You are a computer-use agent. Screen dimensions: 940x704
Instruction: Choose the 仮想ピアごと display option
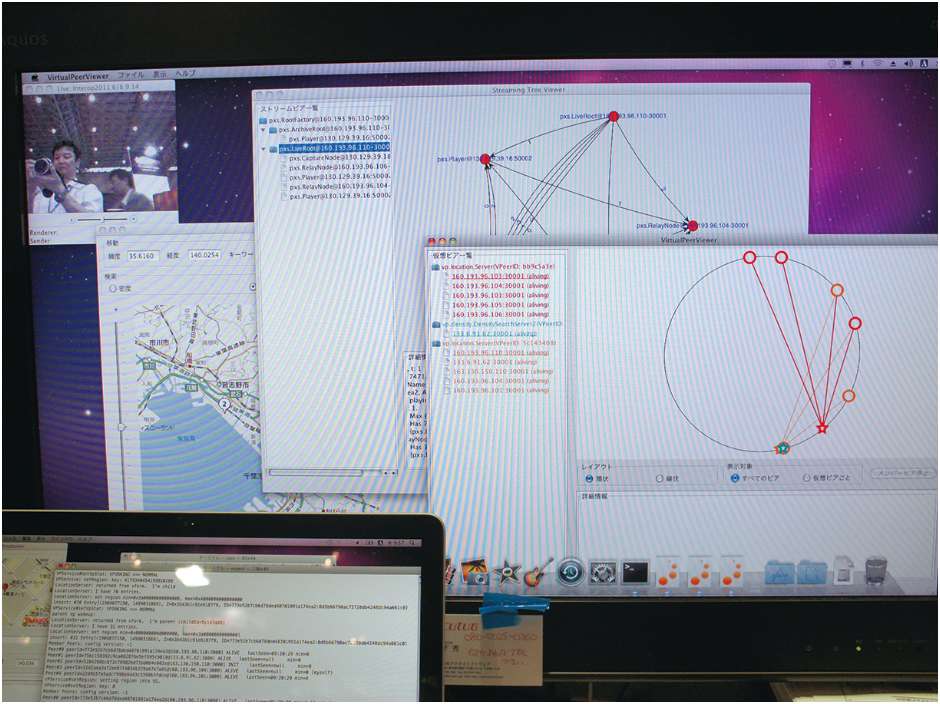coord(806,477)
